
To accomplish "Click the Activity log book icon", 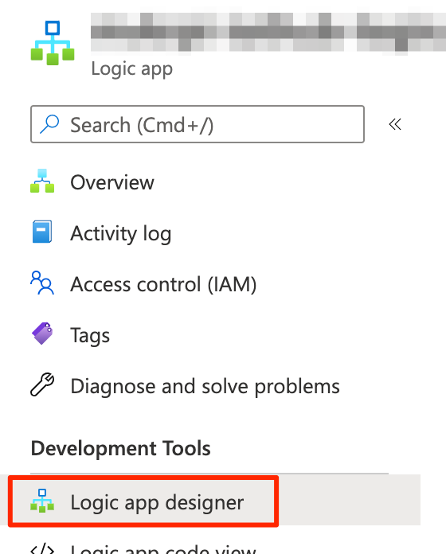I will coord(42,232).
